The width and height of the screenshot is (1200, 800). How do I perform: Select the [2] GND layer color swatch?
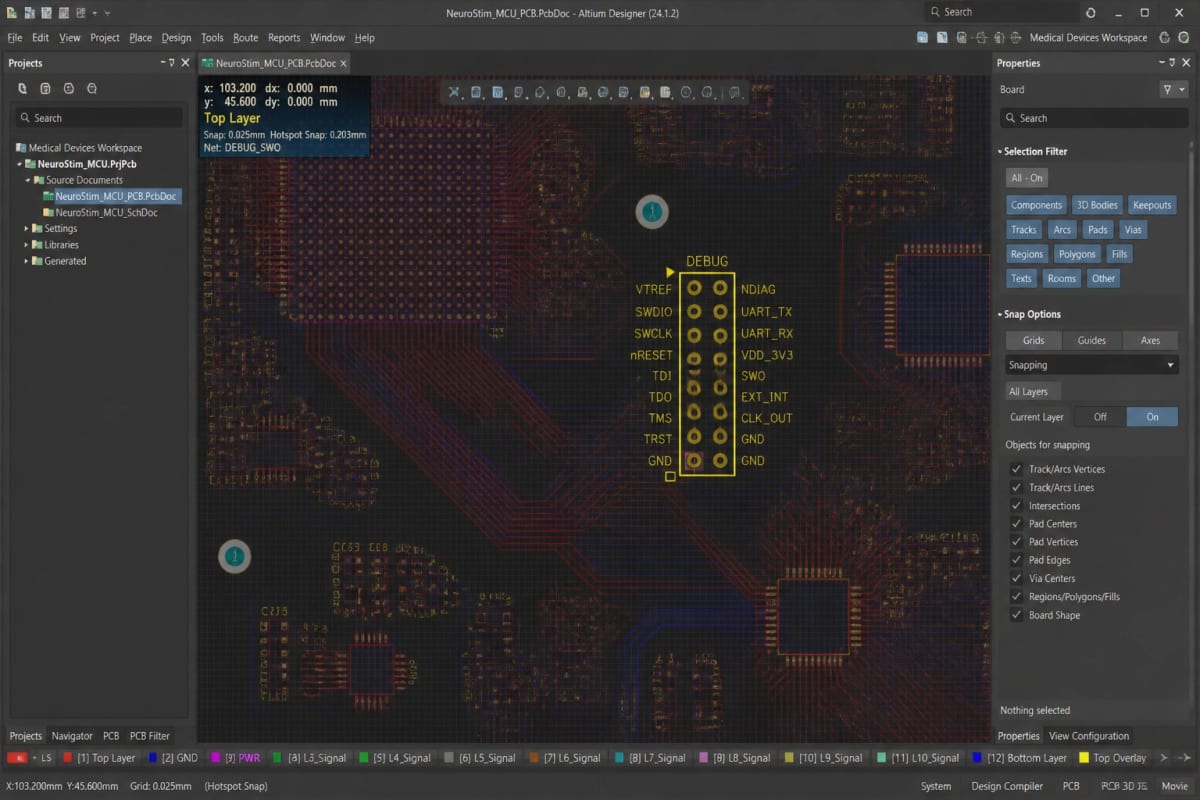coord(153,758)
